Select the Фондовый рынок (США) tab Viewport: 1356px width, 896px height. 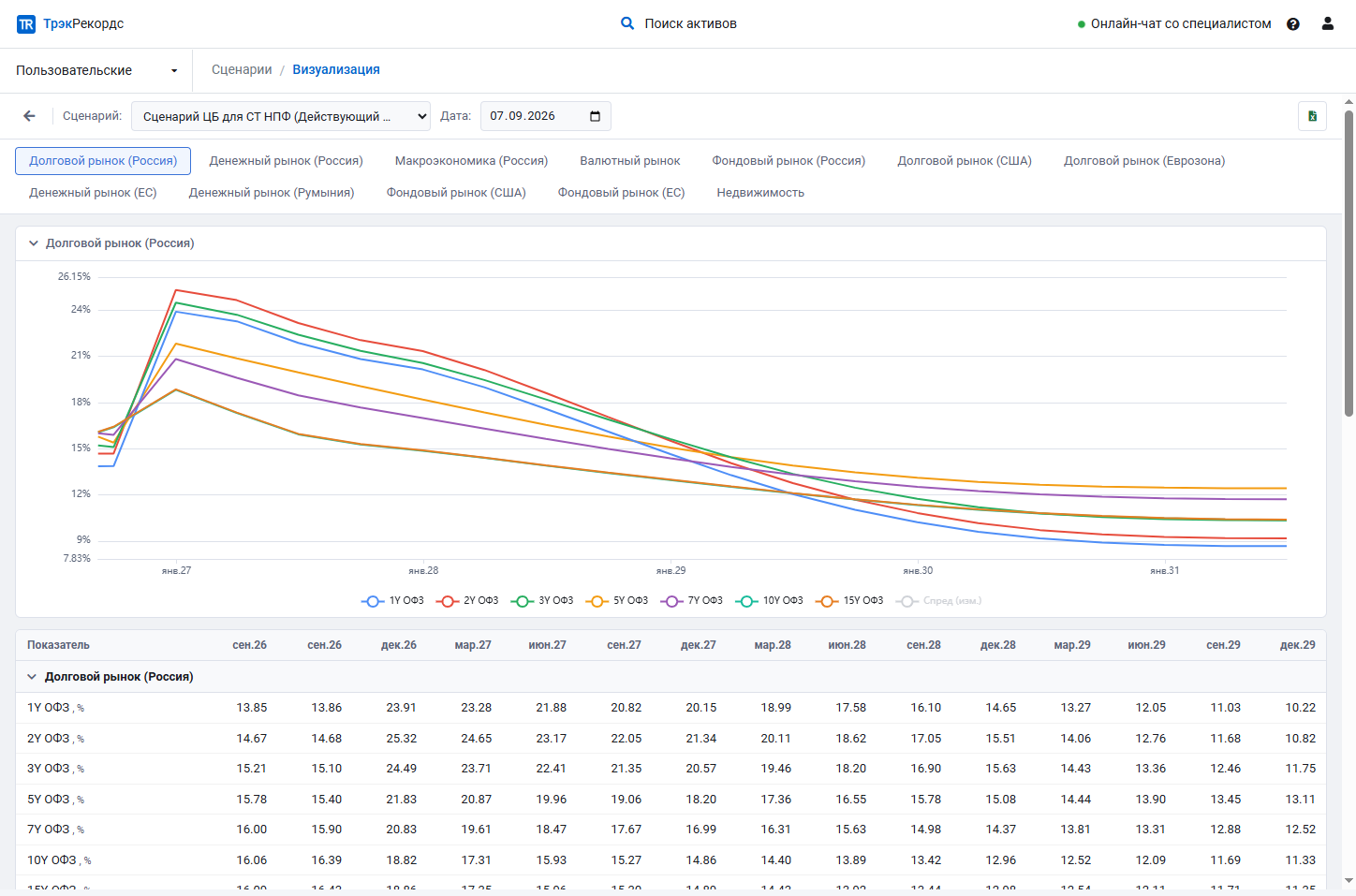pos(457,193)
